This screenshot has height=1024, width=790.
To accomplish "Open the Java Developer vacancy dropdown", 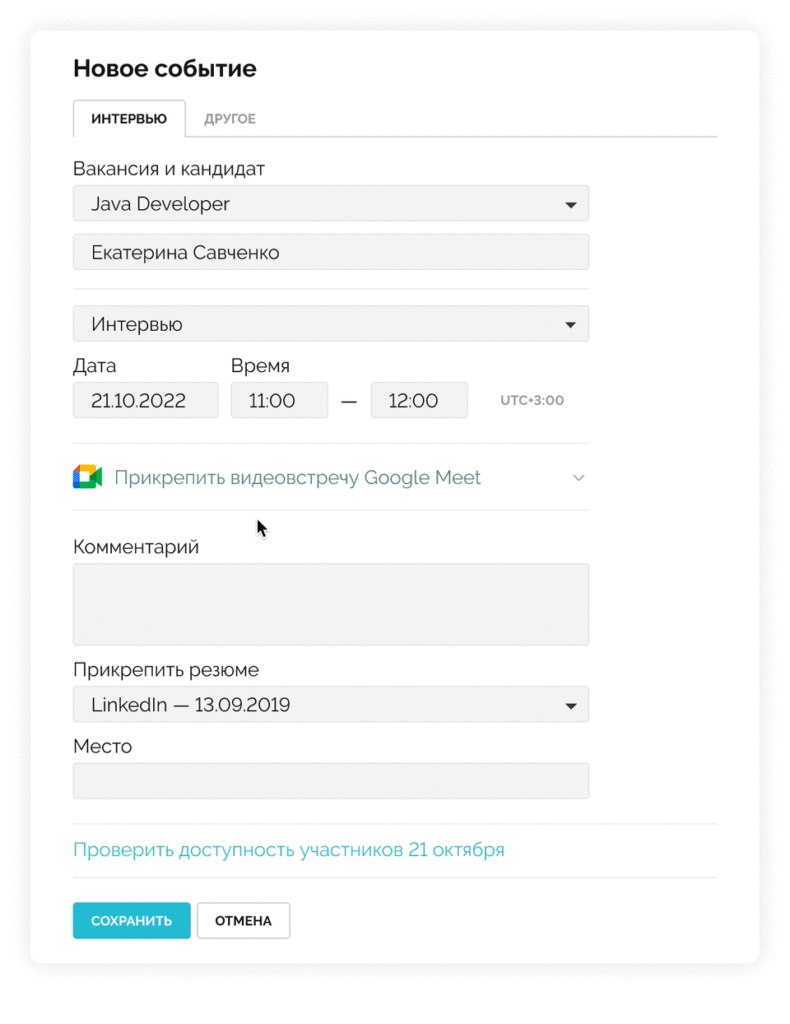I will 330,204.
